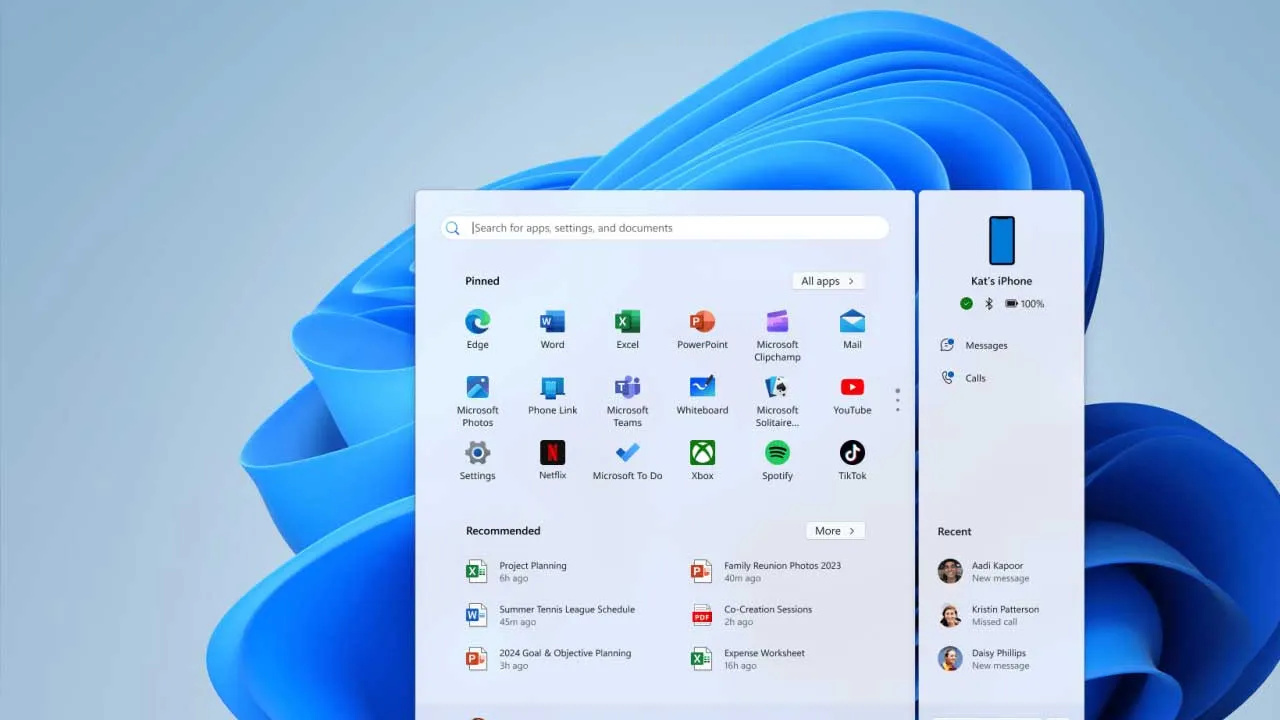Open Co-Creation Sessions PDF
This screenshot has width=1280, height=720.
pos(751,615)
